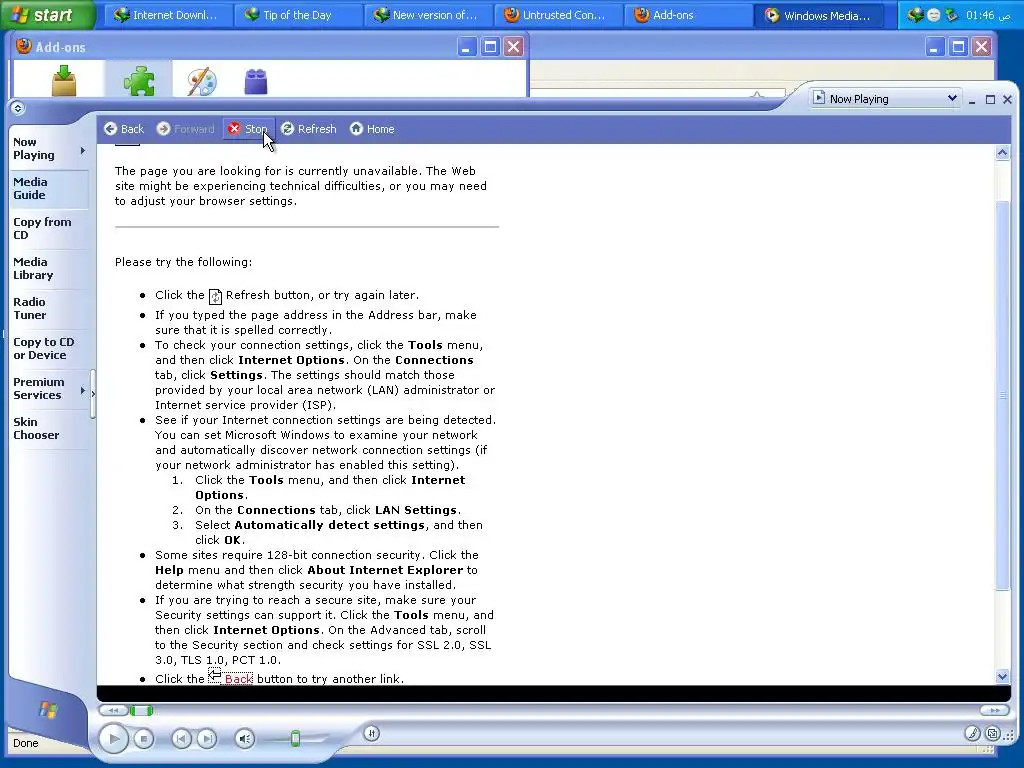Open Copy from CD section

pos(49,229)
